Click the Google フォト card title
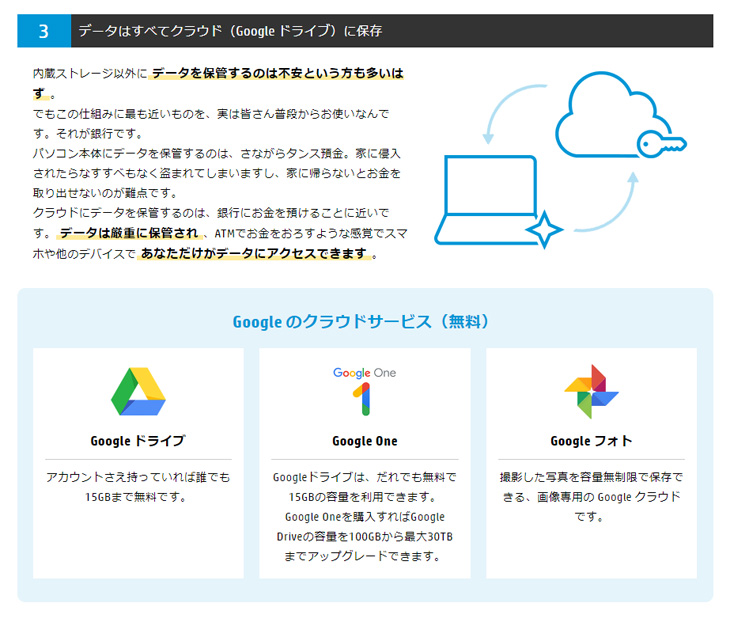The width and height of the screenshot is (730, 622). (591, 441)
